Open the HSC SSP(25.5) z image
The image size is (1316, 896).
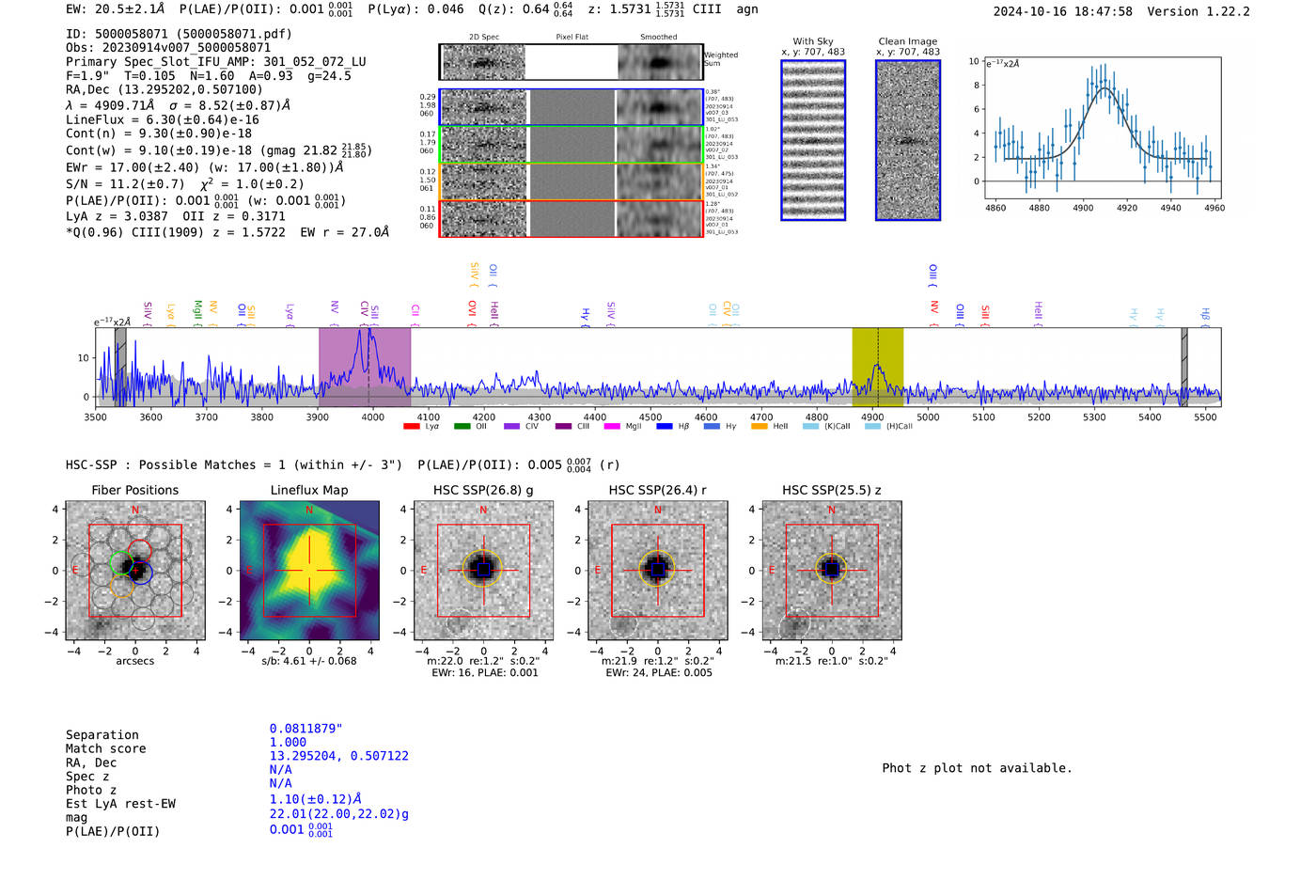click(832, 571)
